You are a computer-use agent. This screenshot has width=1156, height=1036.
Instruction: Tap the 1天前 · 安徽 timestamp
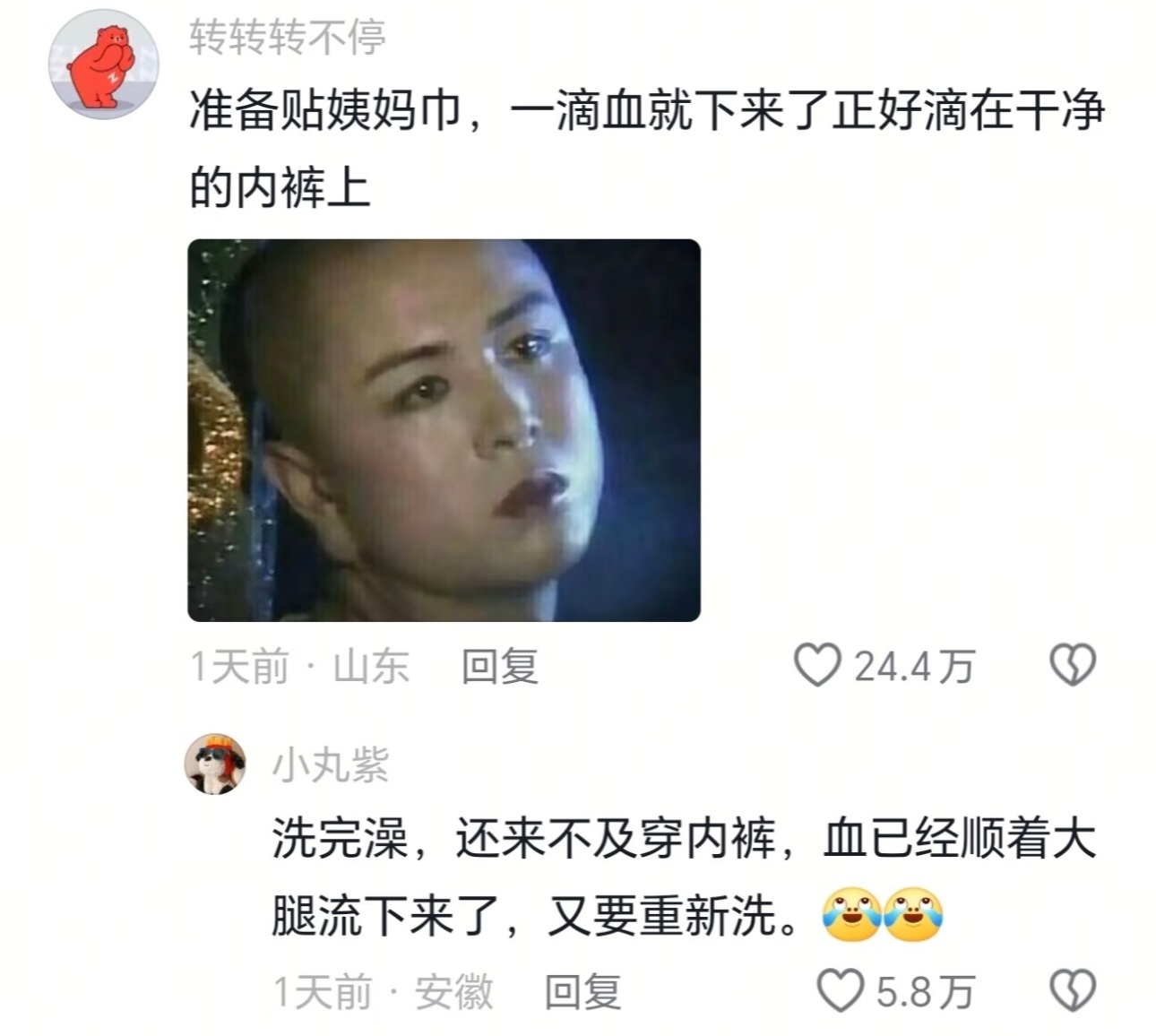(384, 992)
